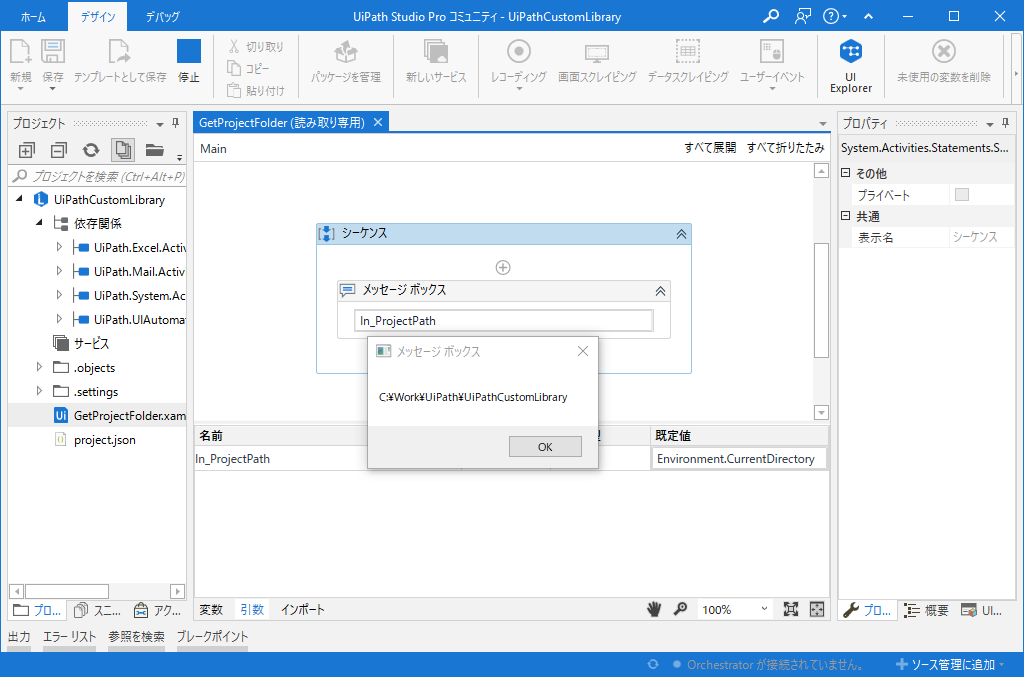Viewport: 1024px width, 677px height.
Task: Expand the .settings folder
Action: pos(39,391)
